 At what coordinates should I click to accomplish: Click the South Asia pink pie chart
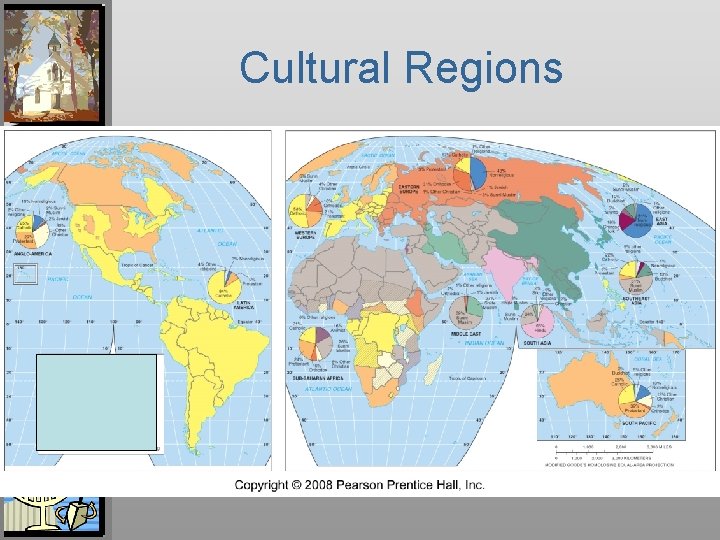point(537,321)
